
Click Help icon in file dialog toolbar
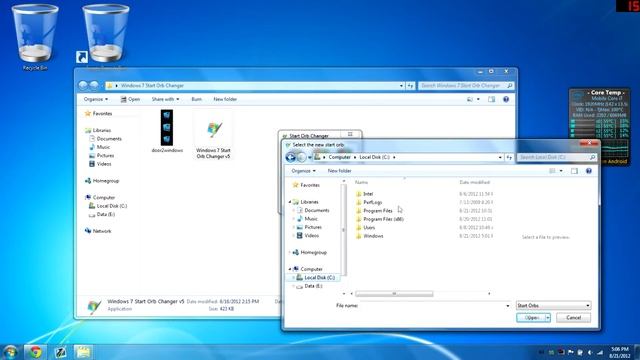pyautogui.click(x=589, y=171)
